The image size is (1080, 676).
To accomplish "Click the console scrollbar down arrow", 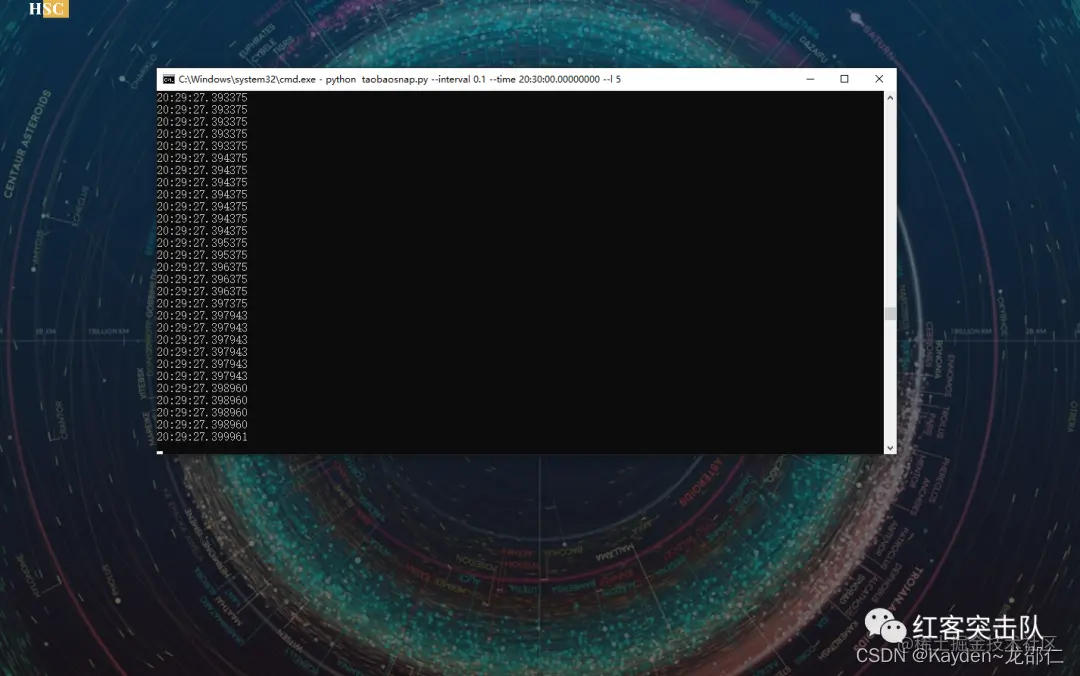I will (890, 448).
